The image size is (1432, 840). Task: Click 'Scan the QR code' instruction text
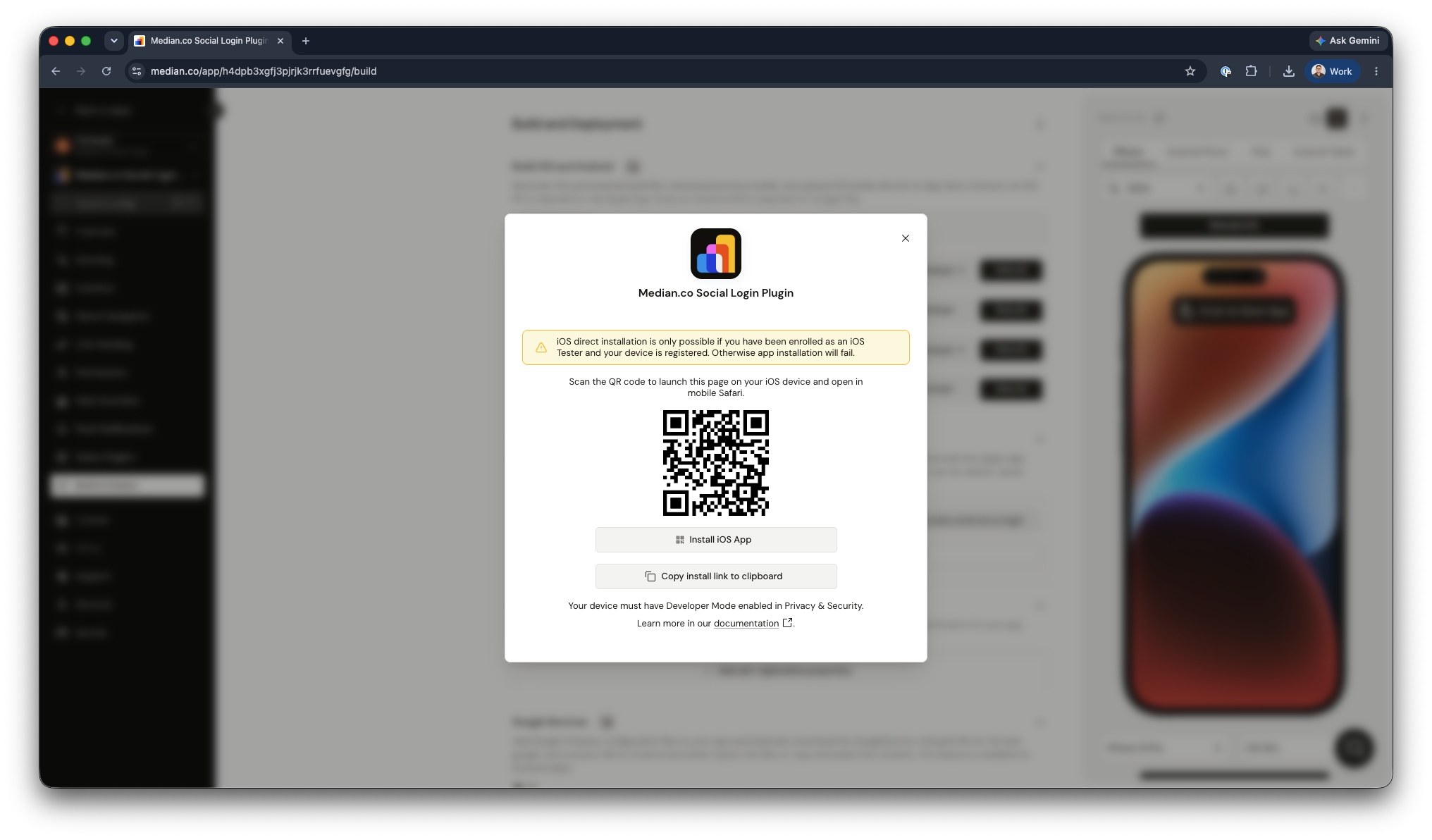(716, 388)
